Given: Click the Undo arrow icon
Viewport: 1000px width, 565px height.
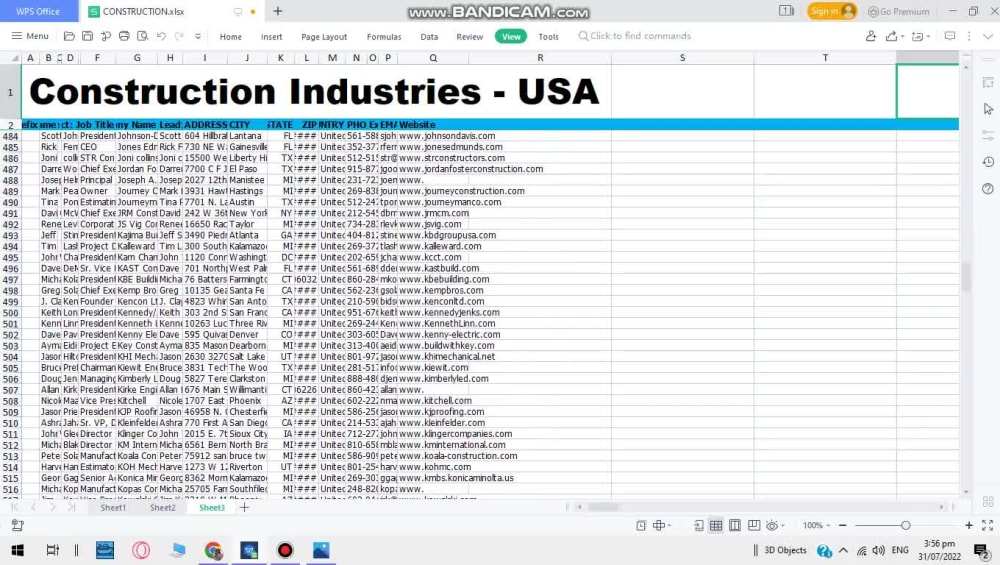Looking at the screenshot, I should (161, 36).
